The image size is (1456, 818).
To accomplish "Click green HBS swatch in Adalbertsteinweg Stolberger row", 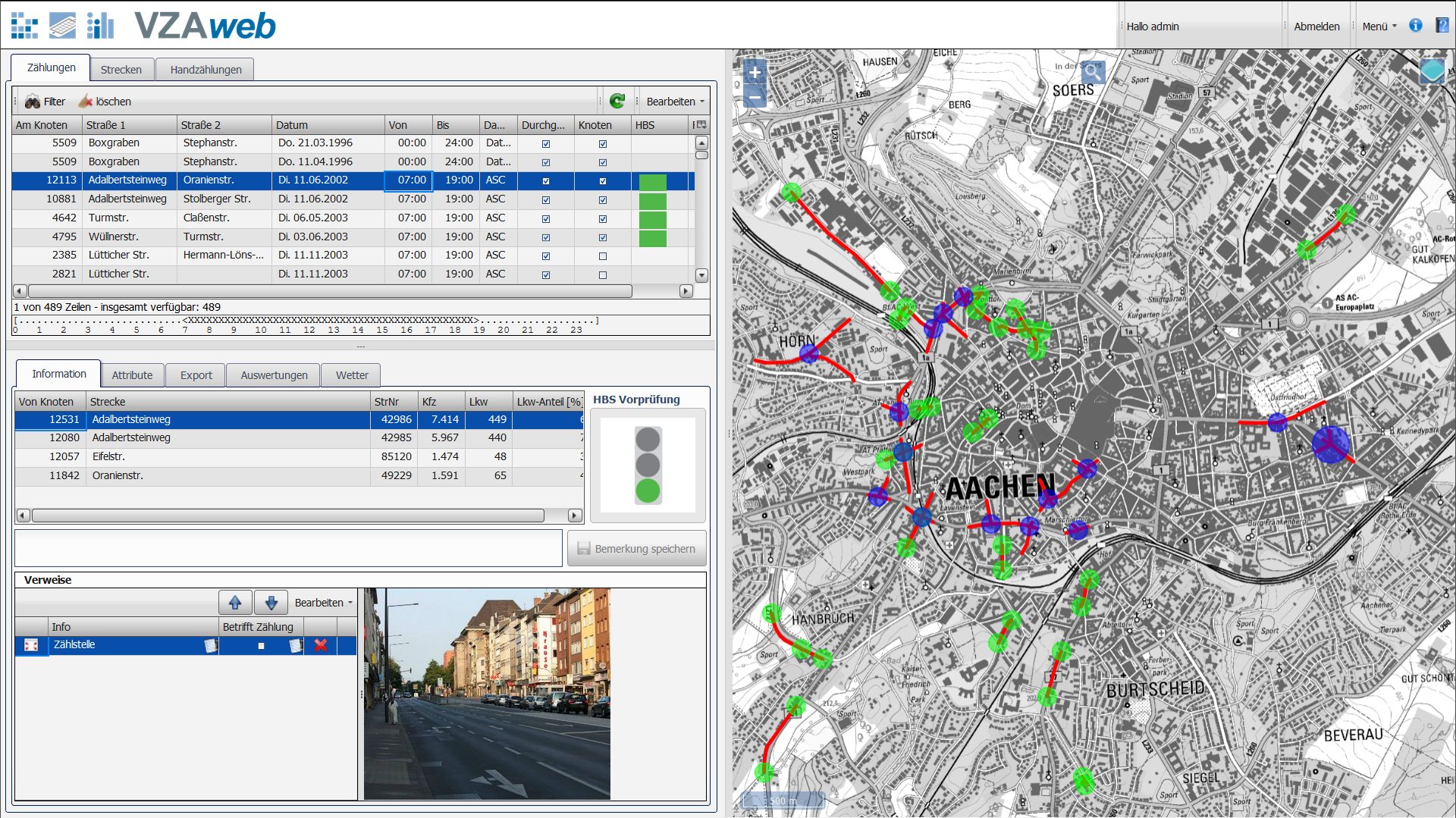I will pyautogui.click(x=652, y=200).
